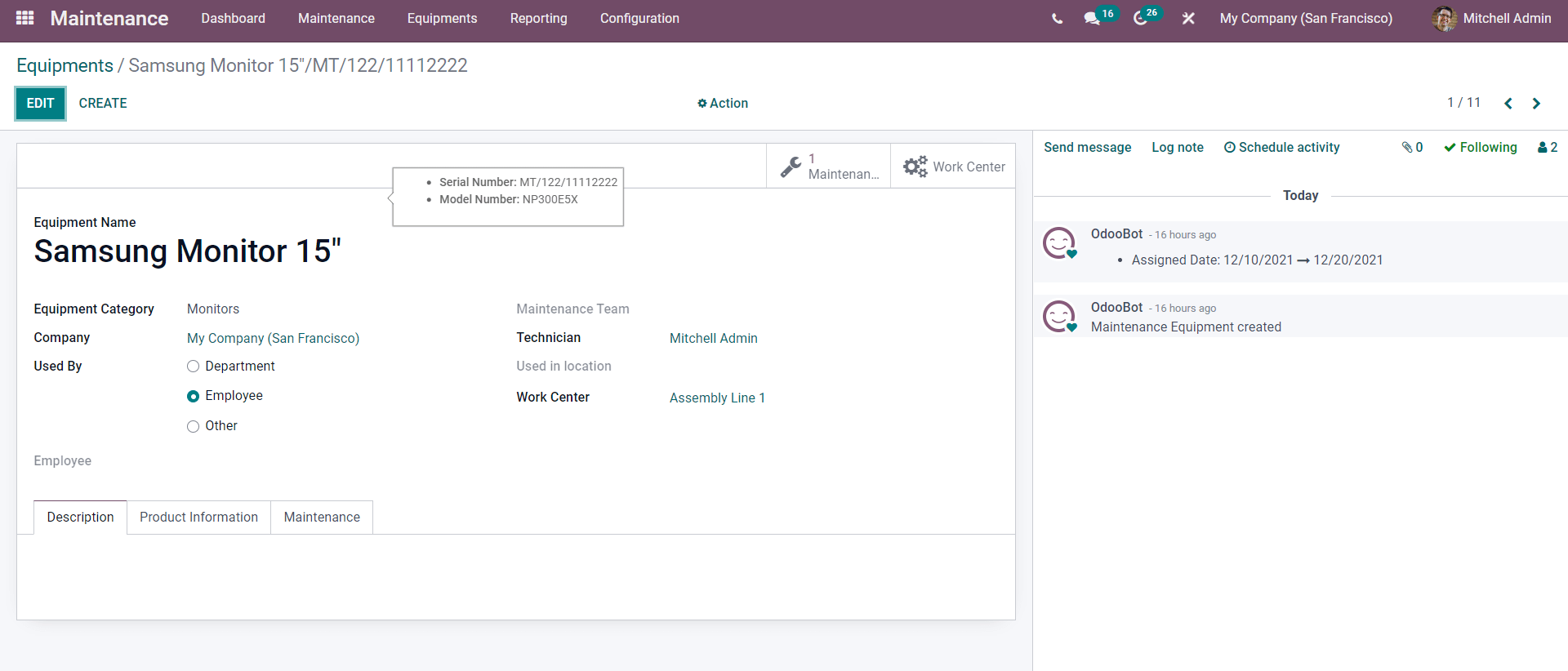Screen dimensions: 1568x671
Task: Open My Company (San Francisco) field link
Action: tap(273, 339)
